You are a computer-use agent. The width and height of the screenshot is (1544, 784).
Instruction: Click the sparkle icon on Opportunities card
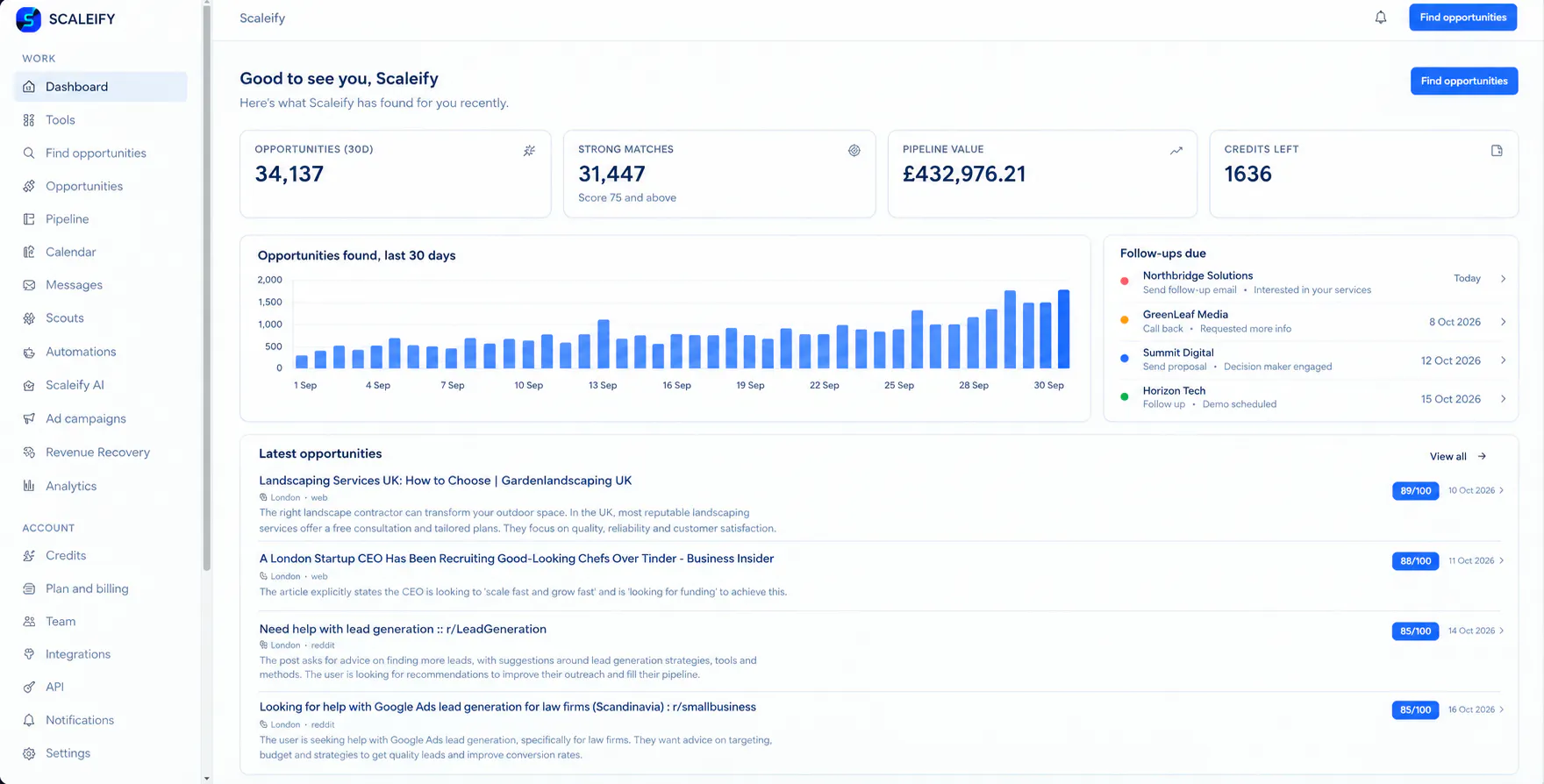tap(529, 151)
